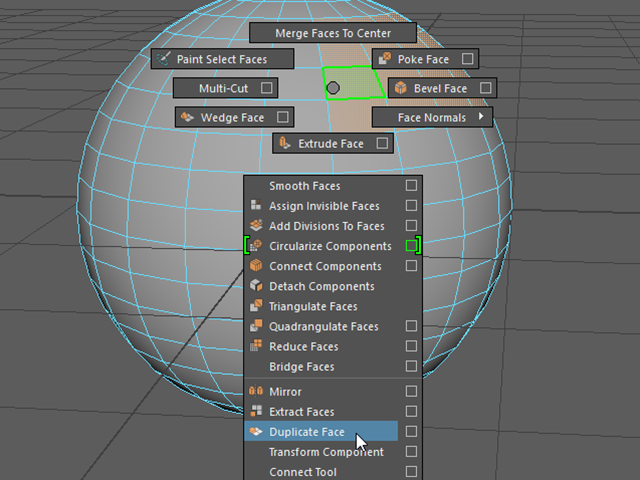640x480 pixels.
Task: Click the Extrude Face icon
Action: click(x=284, y=143)
